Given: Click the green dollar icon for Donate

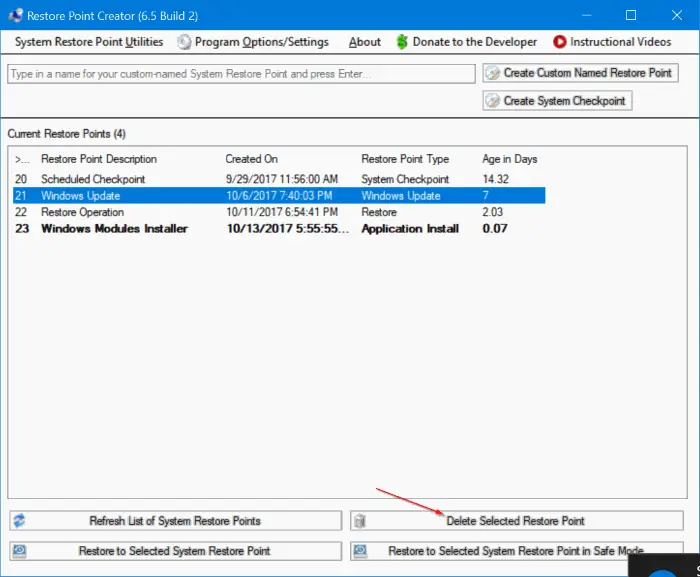Looking at the screenshot, I should point(402,42).
